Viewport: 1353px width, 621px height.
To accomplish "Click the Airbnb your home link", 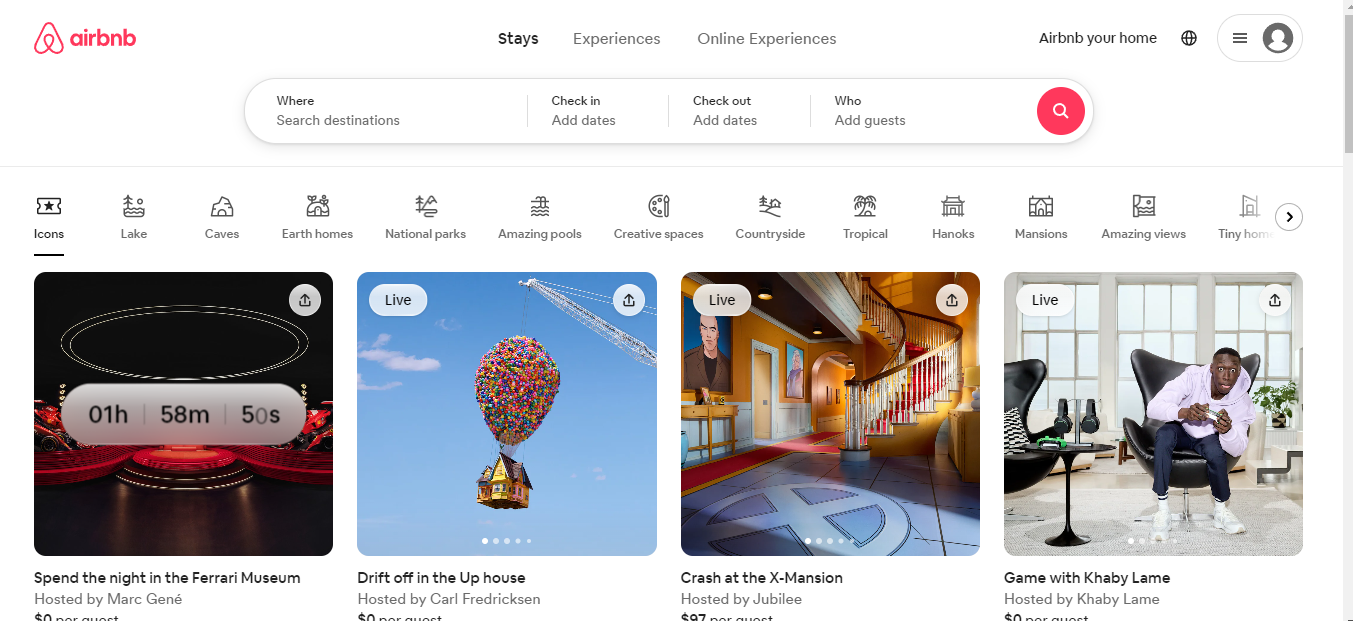I will pyautogui.click(x=1098, y=38).
